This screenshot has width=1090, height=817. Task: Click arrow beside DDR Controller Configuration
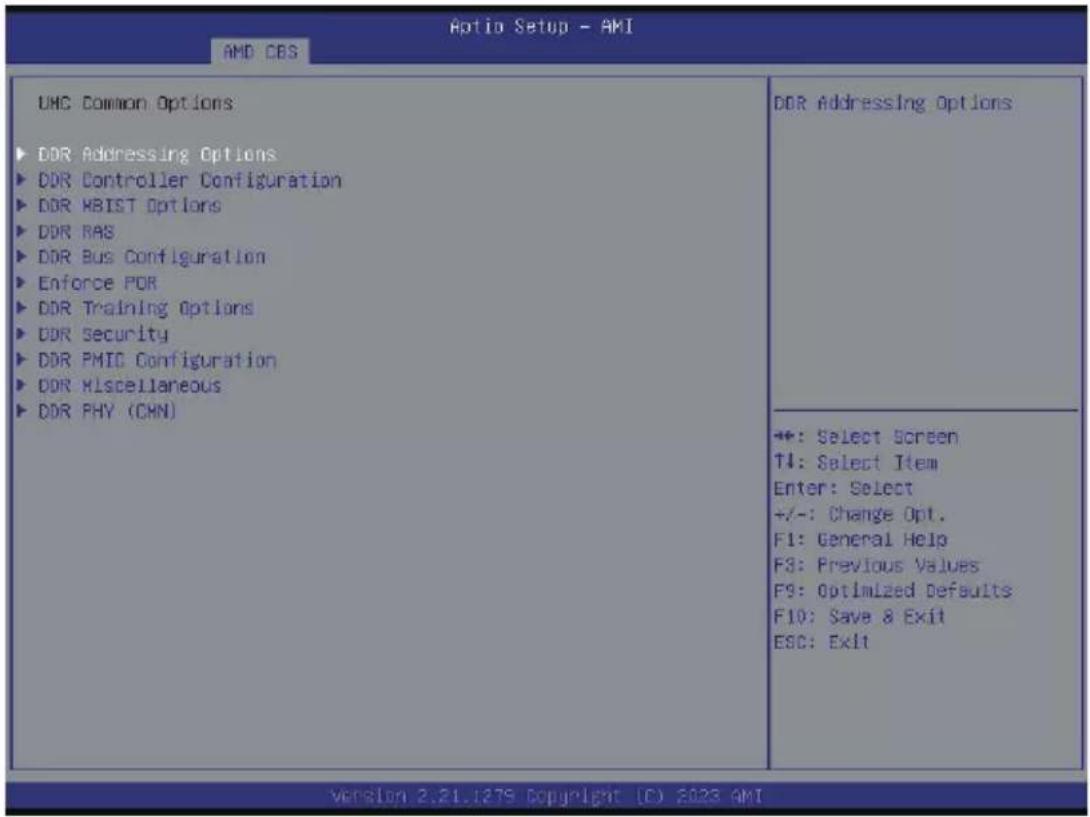tap(22, 180)
